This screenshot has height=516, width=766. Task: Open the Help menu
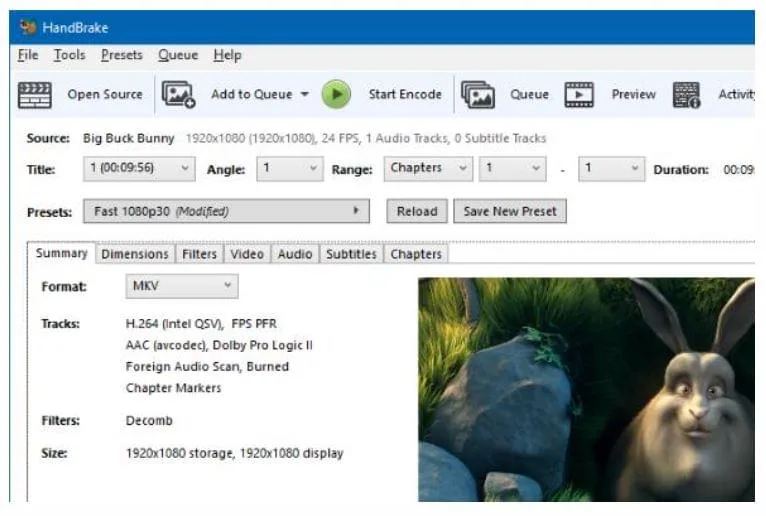(227, 55)
